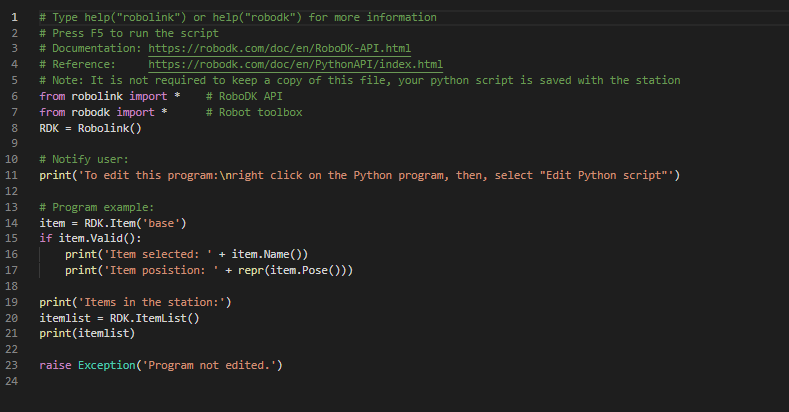Screen dimensions: 789x412
Task: Click the '# RoboDK API' comment
Action: (244, 96)
